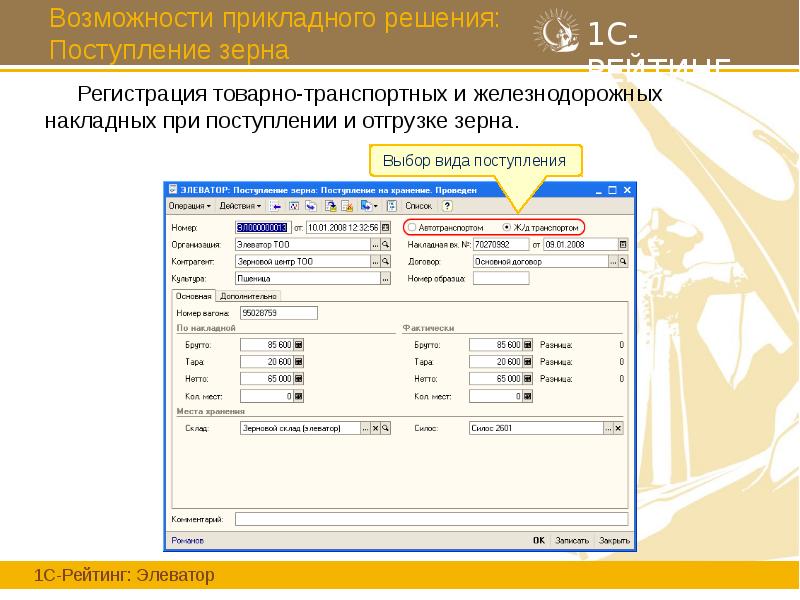Viewport: 800px width, 600px height.
Task: Click the calendar picker next to Накладная date
Action: [x=622, y=243]
